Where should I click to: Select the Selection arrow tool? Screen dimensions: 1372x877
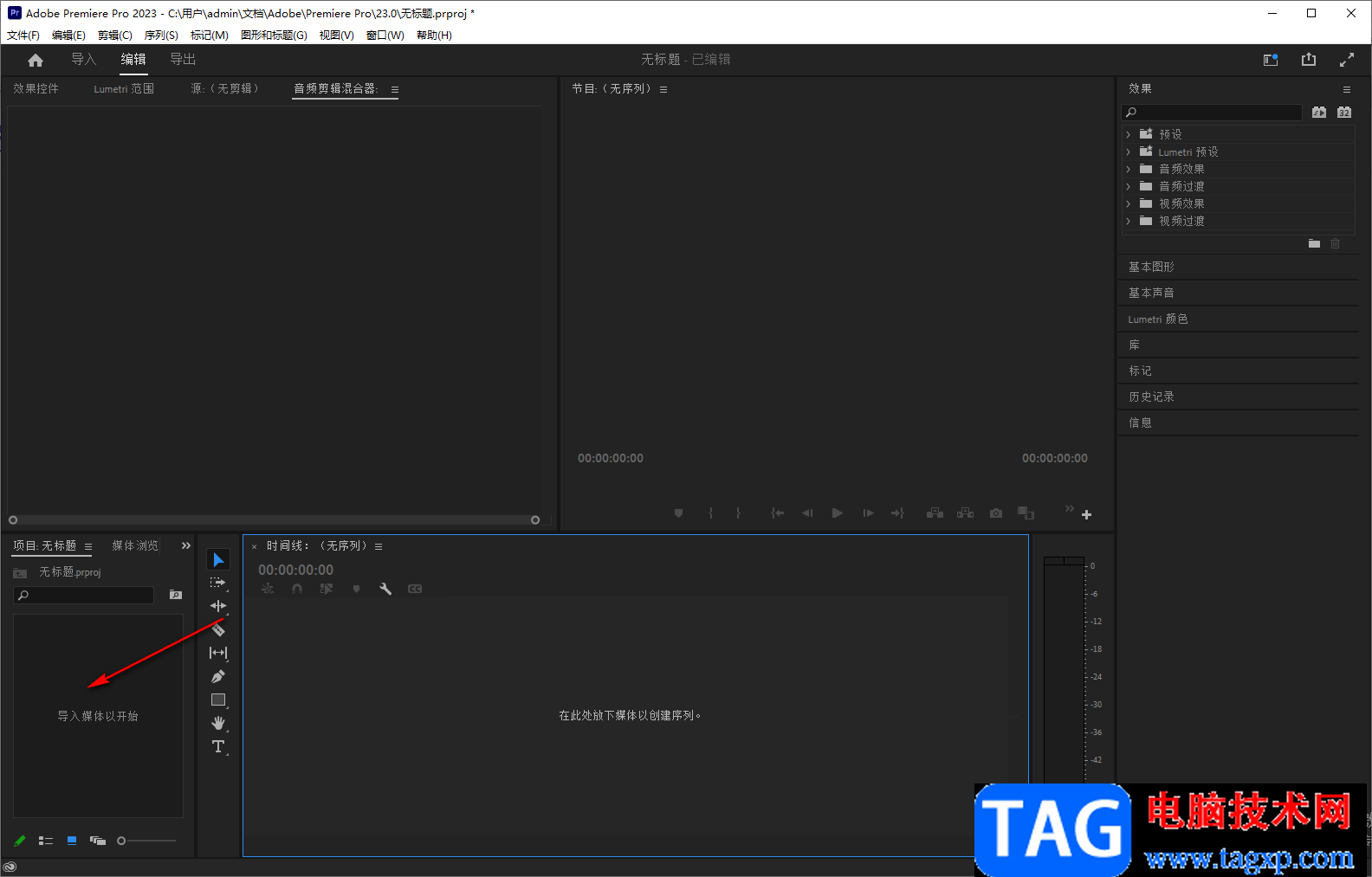click(218, 560)
